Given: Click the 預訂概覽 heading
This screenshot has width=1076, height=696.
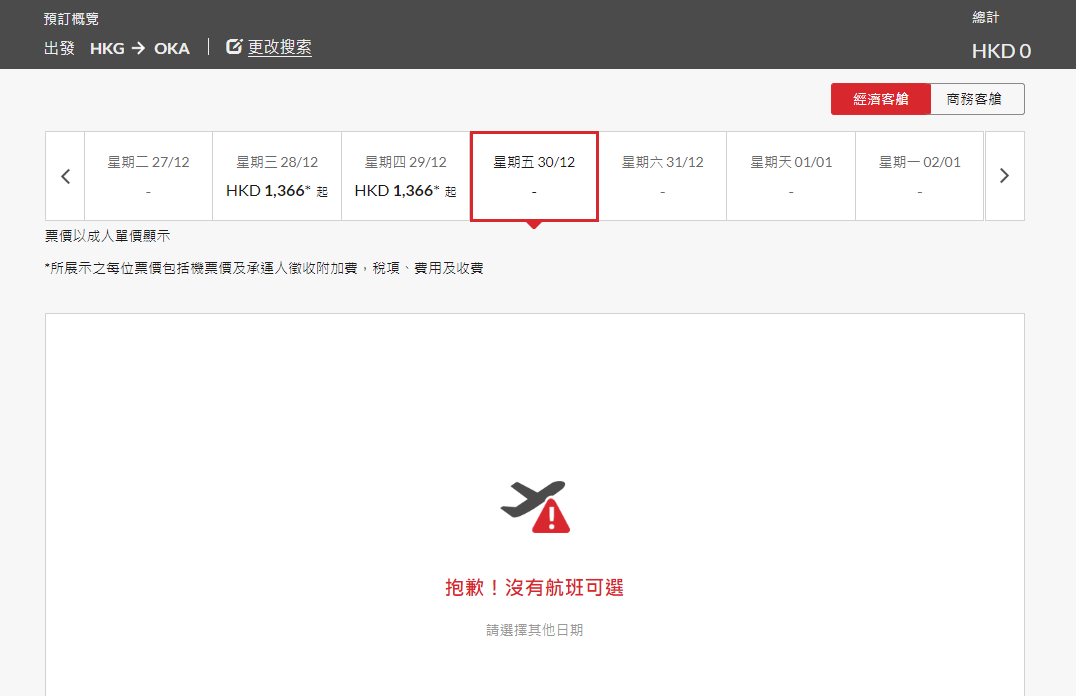Looking at the screenshot, I should (x=71, y=19).
